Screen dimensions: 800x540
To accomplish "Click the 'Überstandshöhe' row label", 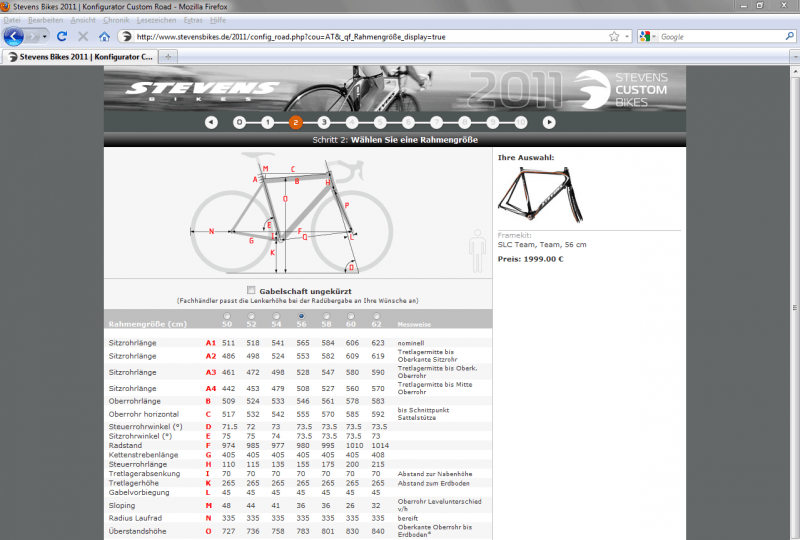I will tap(137, 531).
